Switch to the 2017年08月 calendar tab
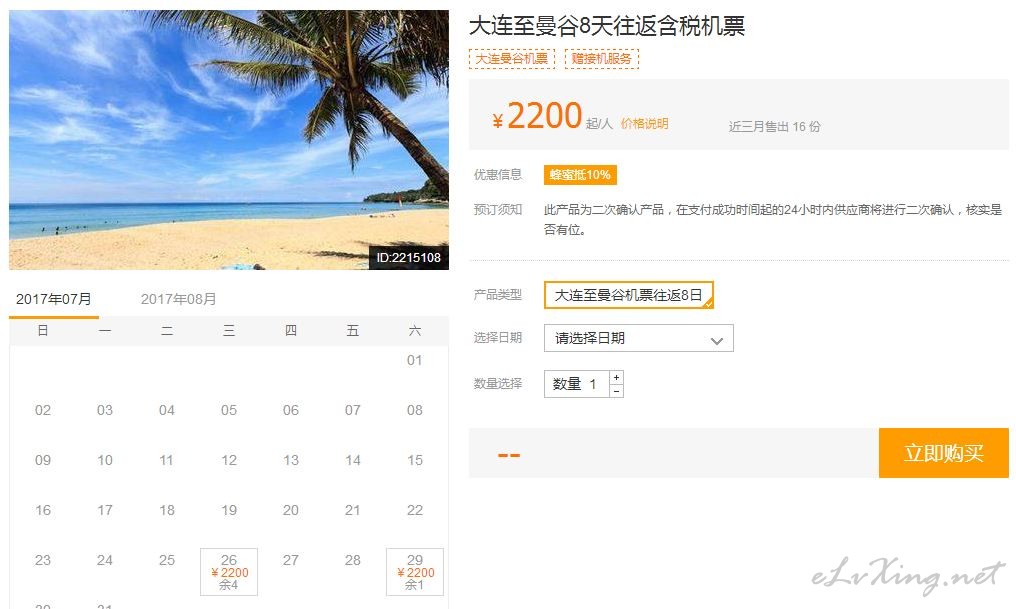1016x609 pixels. click(x=178, y=299)
